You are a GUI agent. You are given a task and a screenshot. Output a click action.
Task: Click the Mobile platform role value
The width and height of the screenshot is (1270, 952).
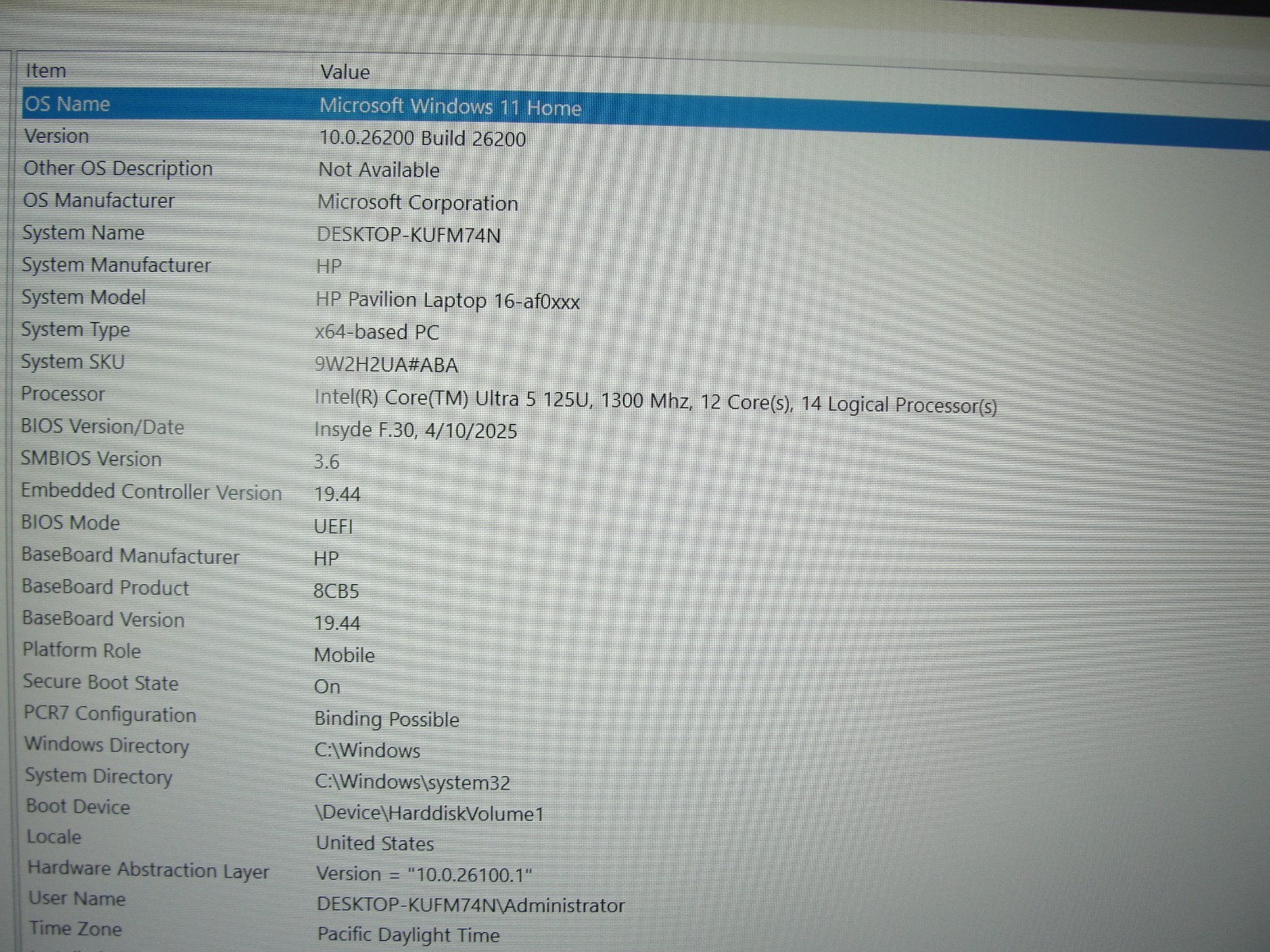tap(344, 655)
